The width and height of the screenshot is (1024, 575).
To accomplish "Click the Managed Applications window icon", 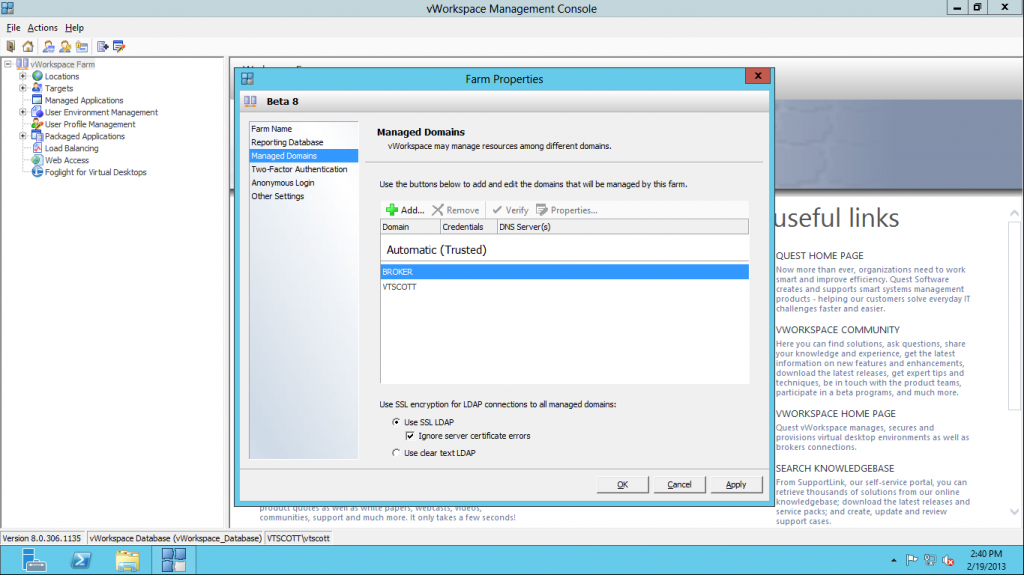I will tap(37, 100).
